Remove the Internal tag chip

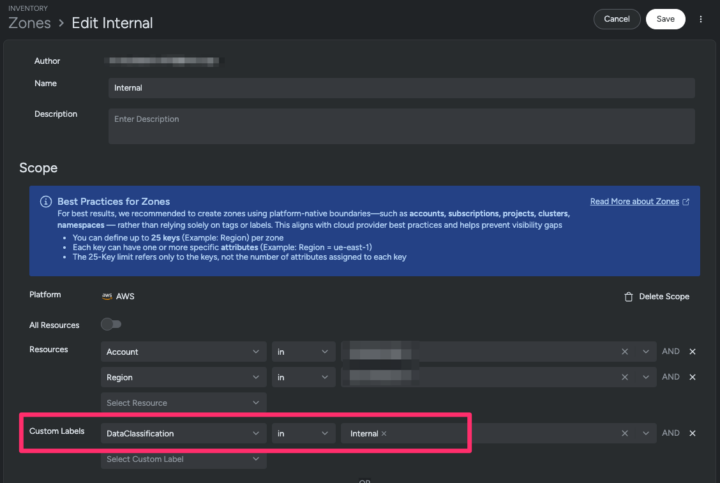[x=384, y=433]
